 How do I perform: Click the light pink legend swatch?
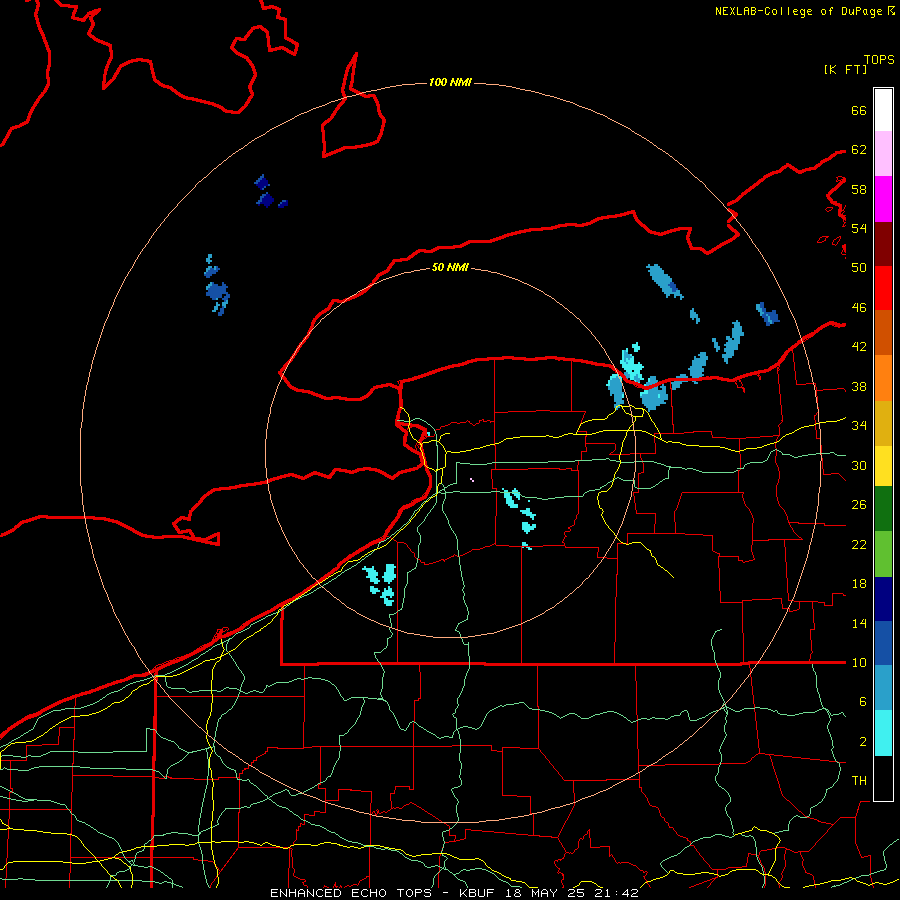pos(883,154)
